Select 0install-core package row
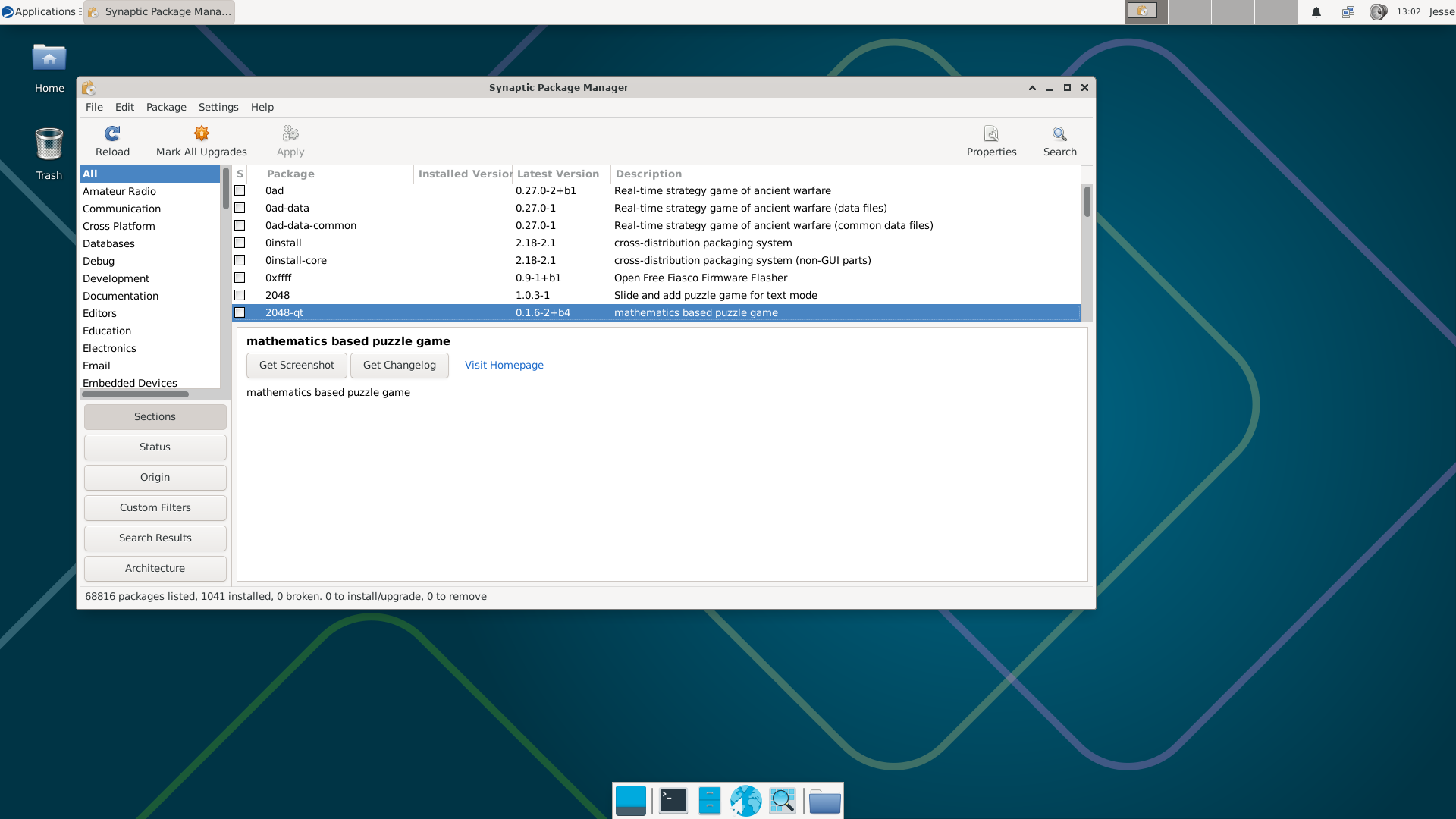The width and height of the screenshot is (1456, 819). point(657,260)
